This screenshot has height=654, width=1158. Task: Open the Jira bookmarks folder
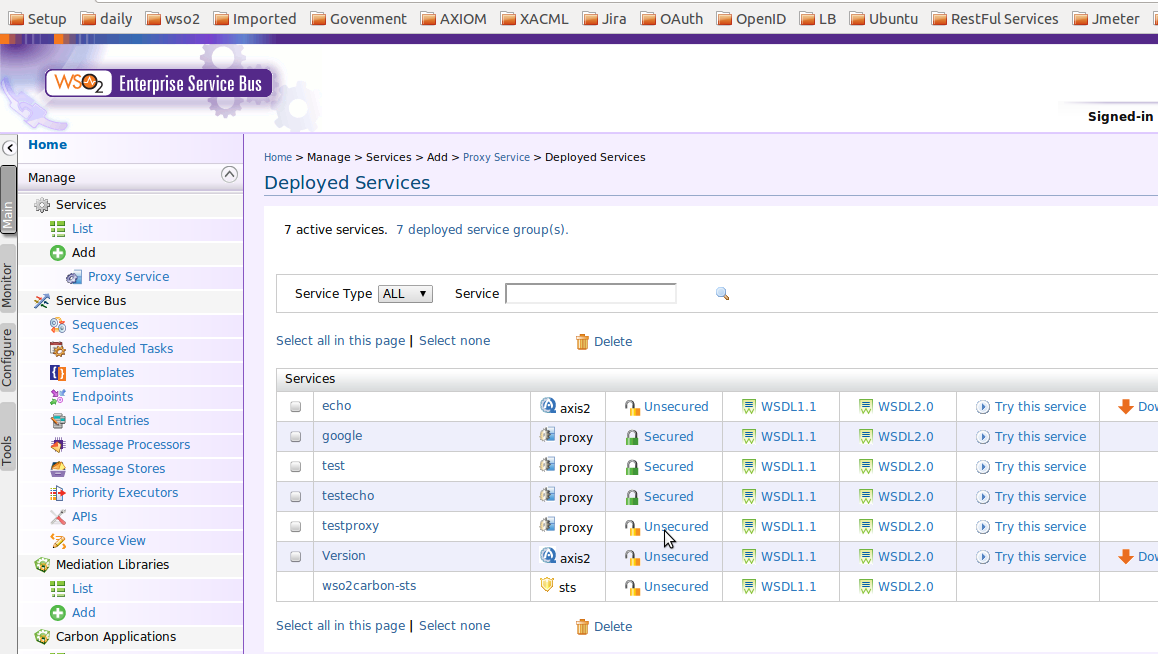click(604, 18)
